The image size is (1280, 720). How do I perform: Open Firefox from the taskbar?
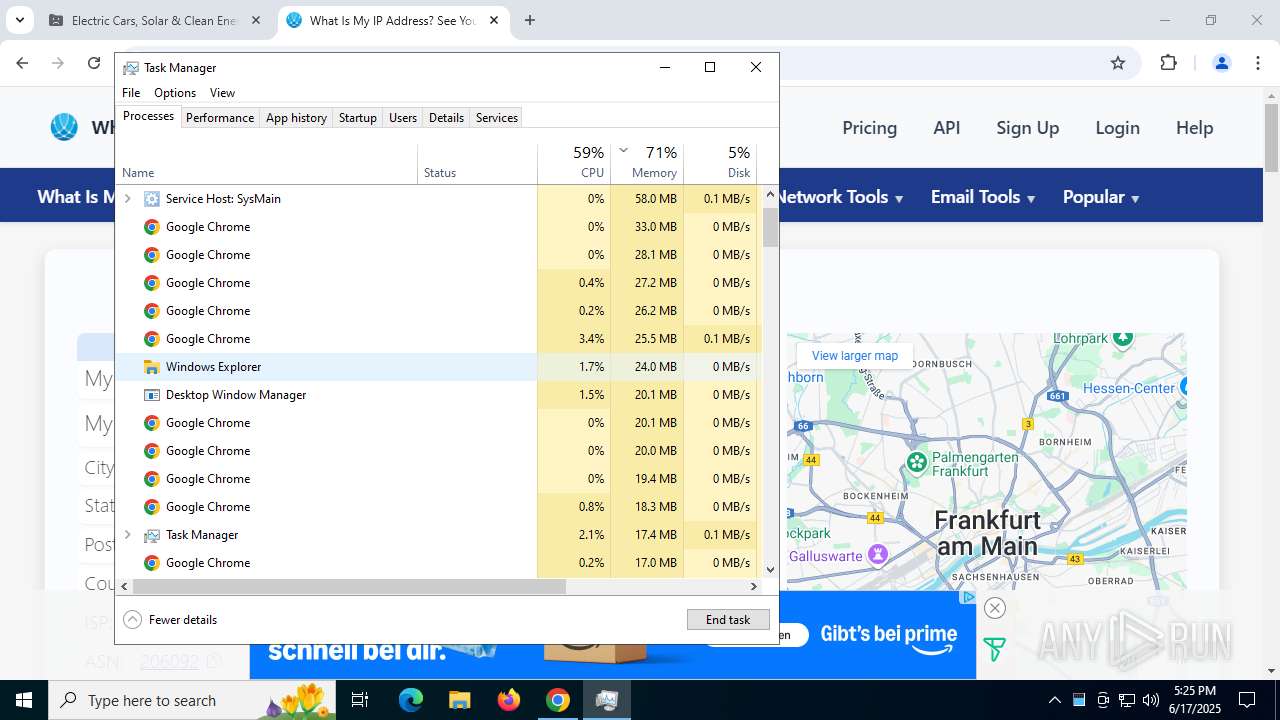click(x=509, y=700)
